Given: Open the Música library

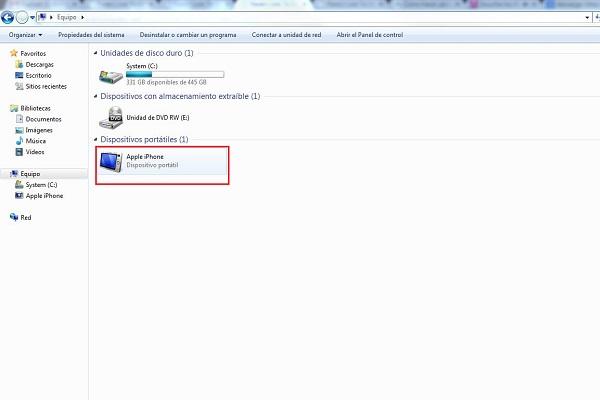Looking at the screenshot, I should tap(36, 141).
